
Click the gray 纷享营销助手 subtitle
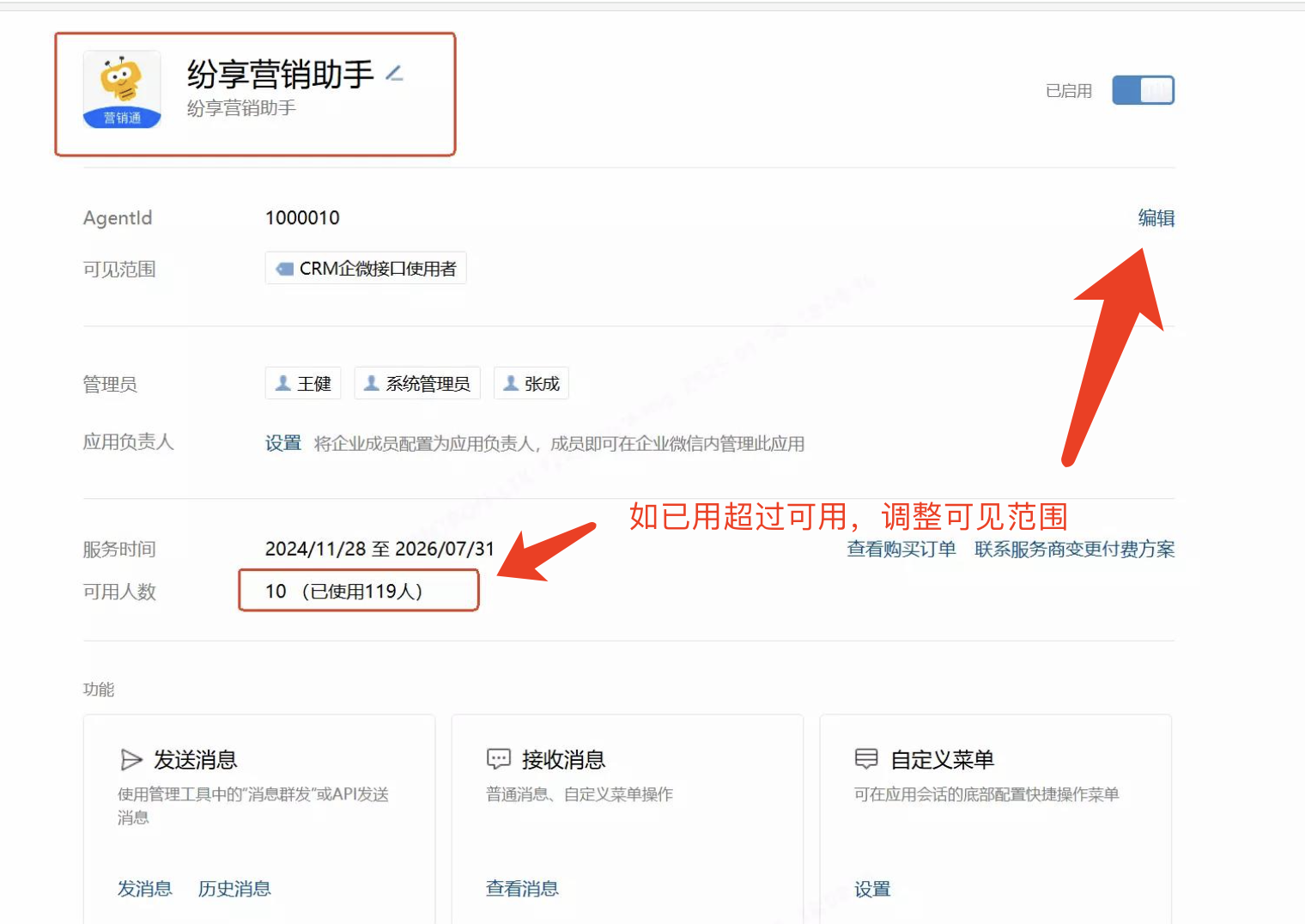click(x=241, y=108)
